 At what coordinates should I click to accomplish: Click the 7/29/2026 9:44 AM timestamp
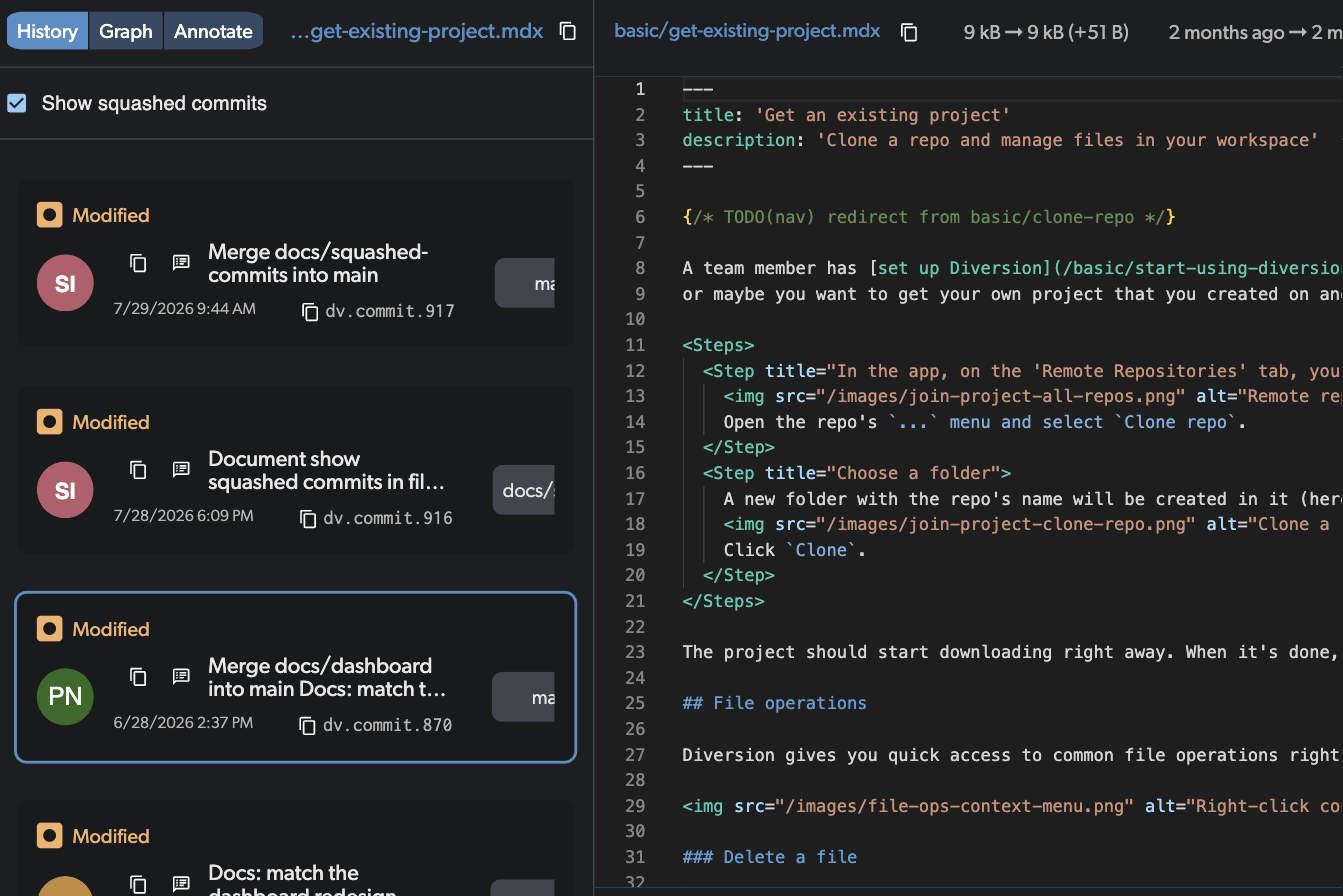tap(184, 309)
